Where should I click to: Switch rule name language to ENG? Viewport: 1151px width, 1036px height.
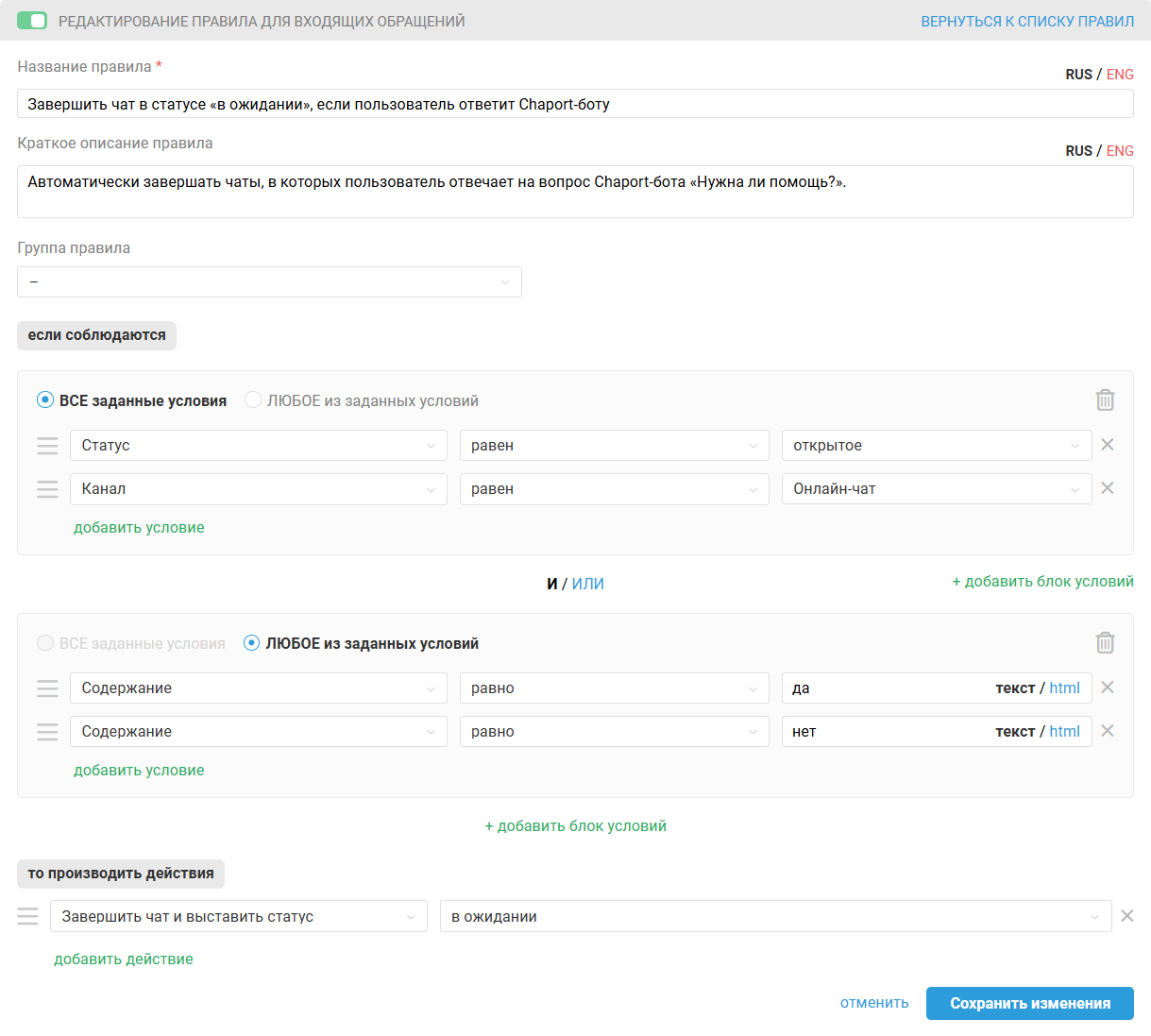click(x=1120, y=75)
